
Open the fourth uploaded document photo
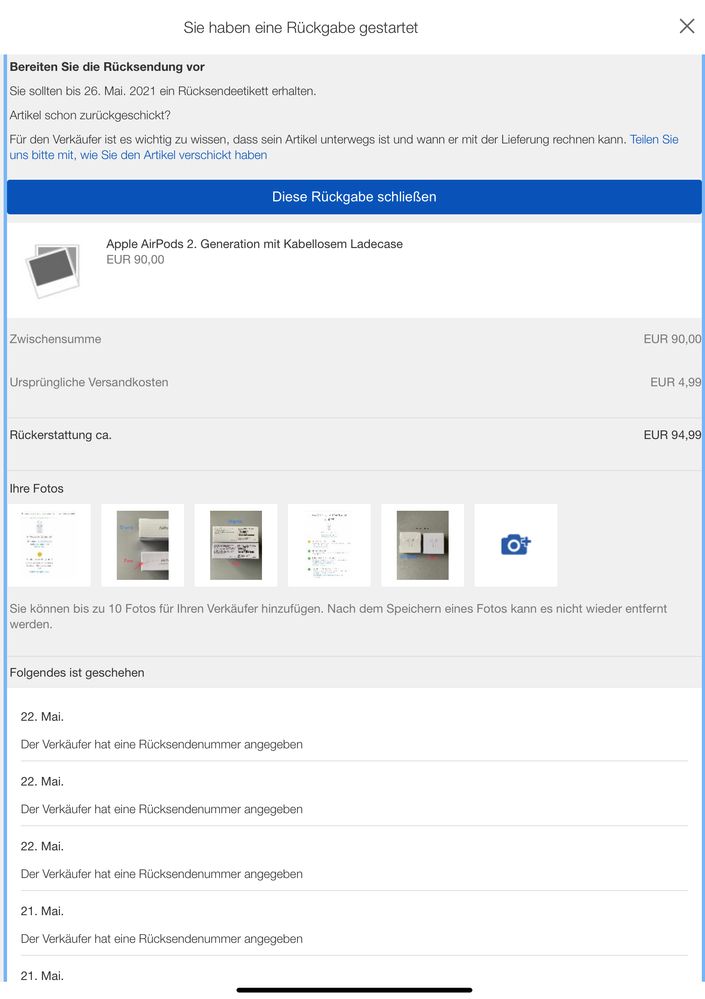click(x=329, y=545)
